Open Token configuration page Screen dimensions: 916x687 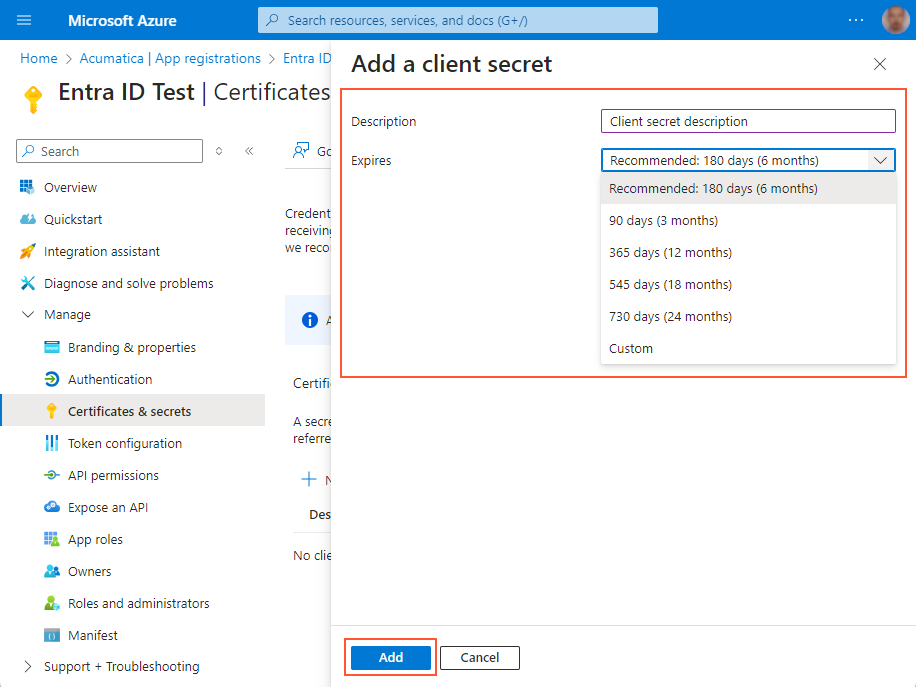[x=124, y=443]
